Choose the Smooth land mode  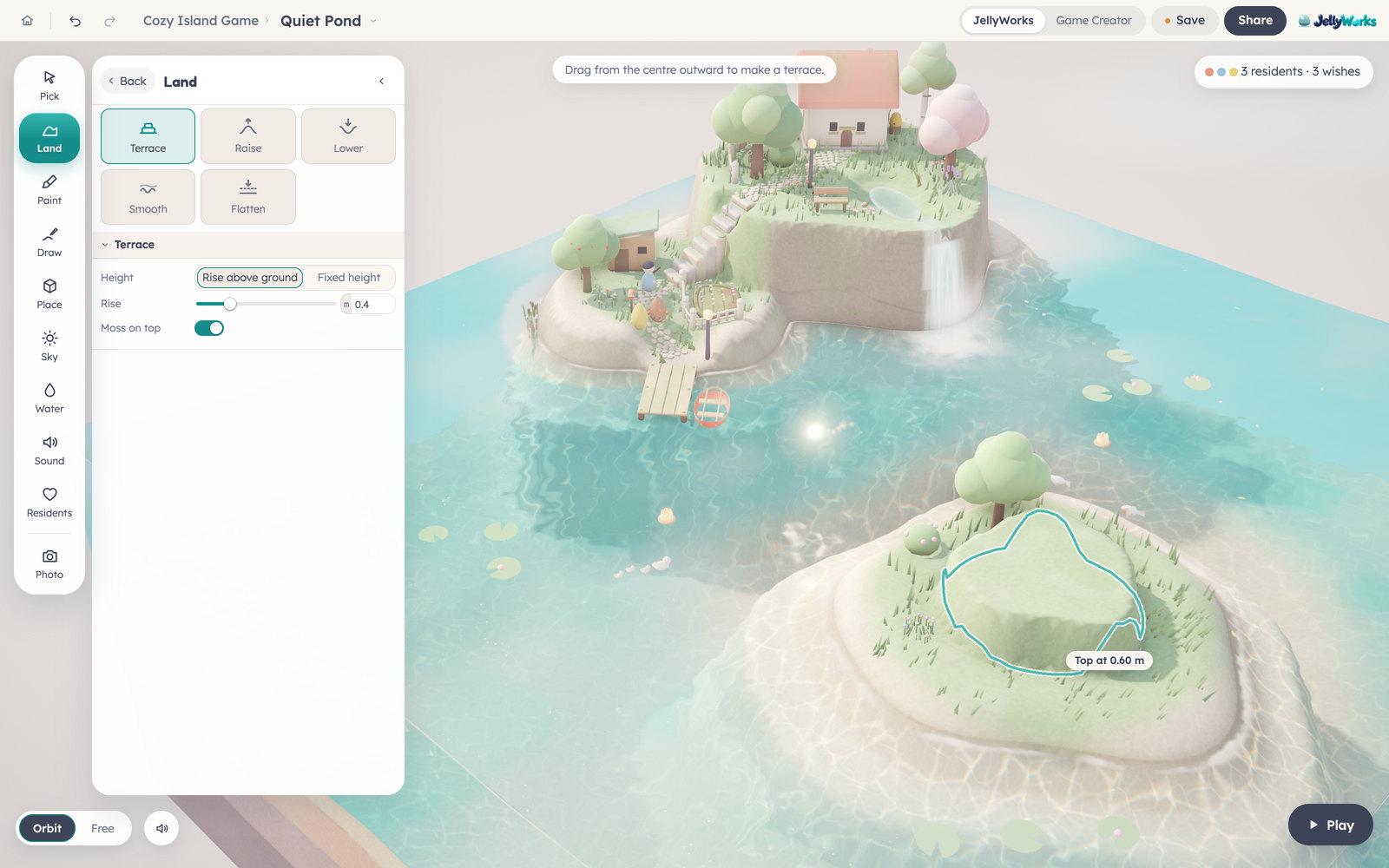148,197
